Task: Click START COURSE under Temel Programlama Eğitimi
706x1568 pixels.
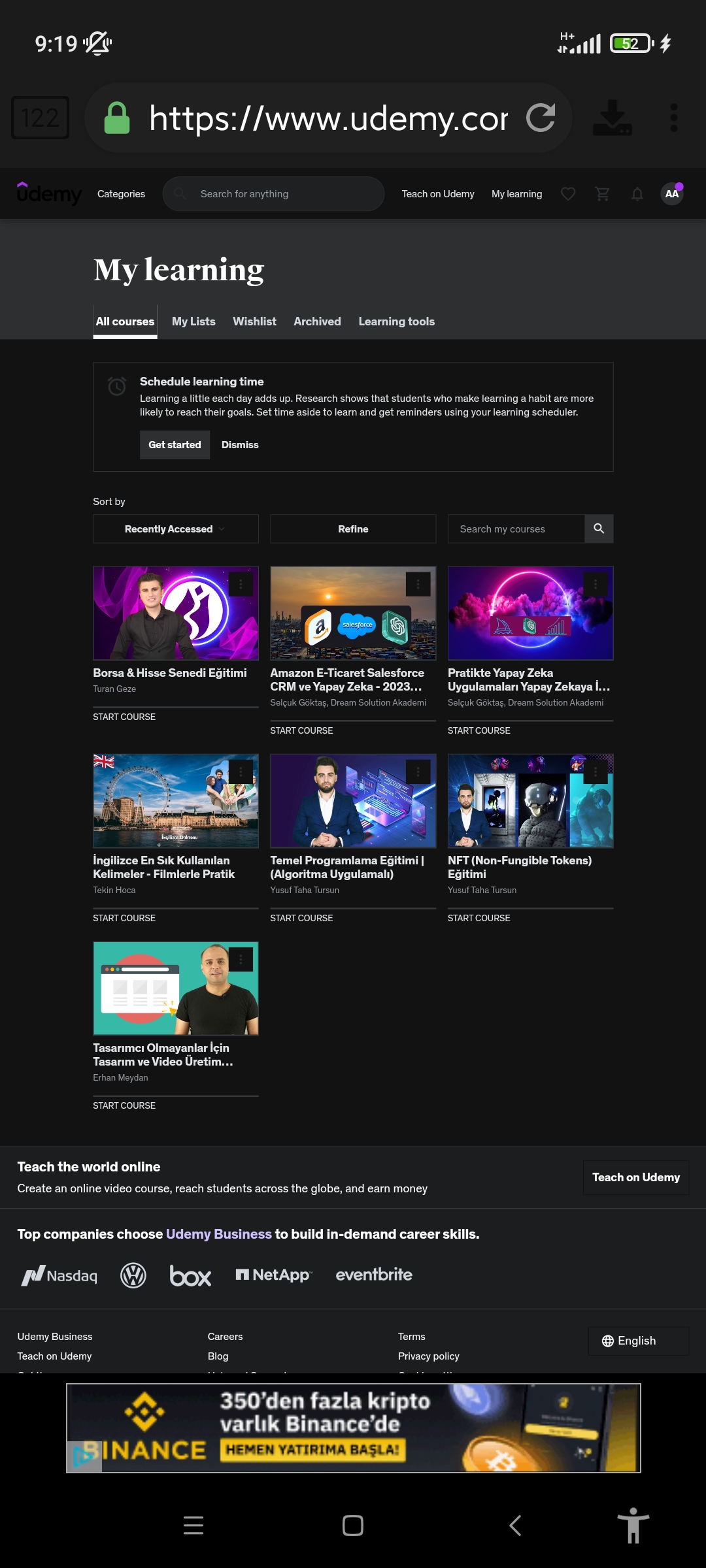Action: tap(301, 918)
